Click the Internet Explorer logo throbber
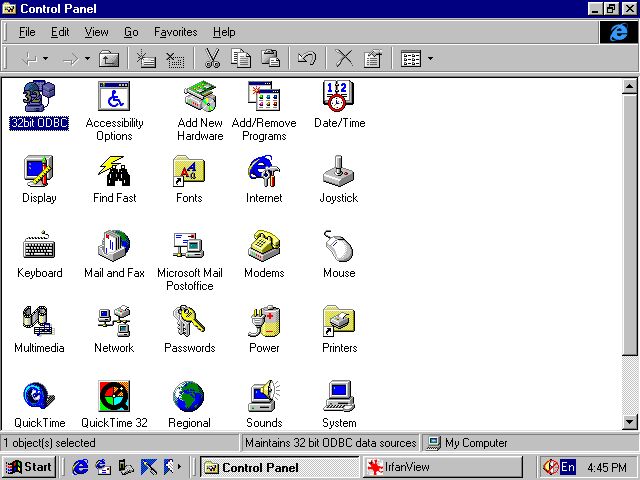Image resolution: width=640 pixels, height=480 pixels. pos(618,32)
